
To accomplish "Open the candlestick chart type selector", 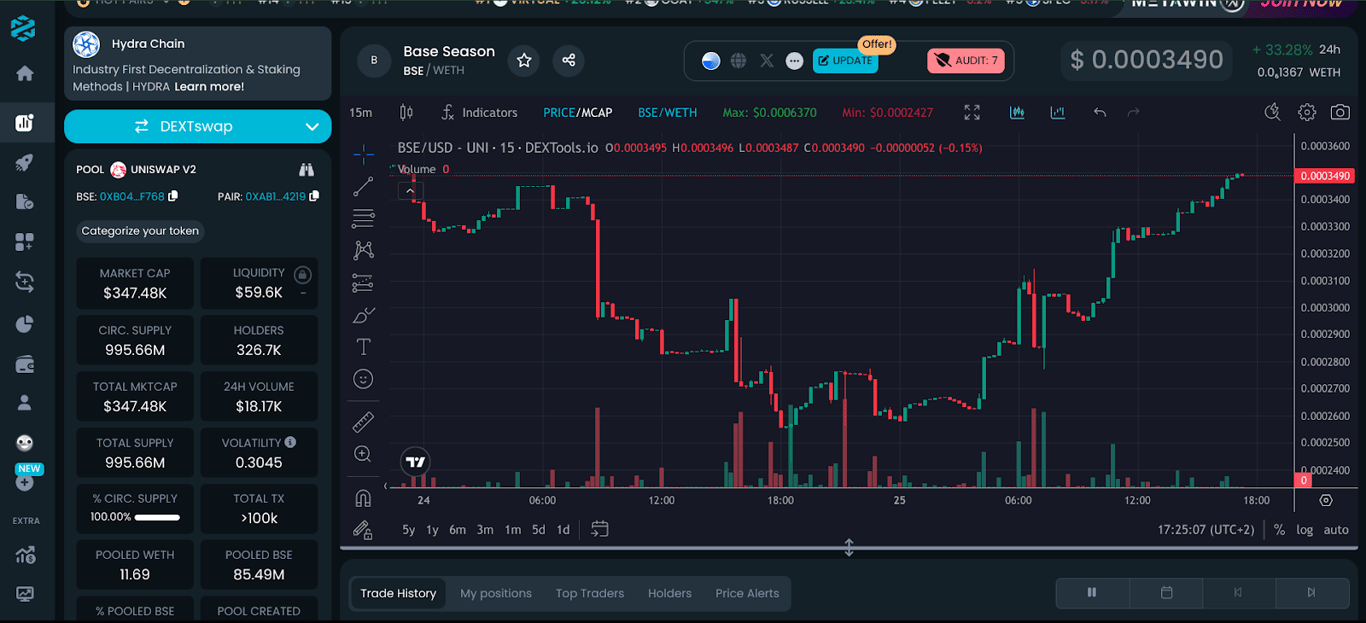I will pos(406,112).
